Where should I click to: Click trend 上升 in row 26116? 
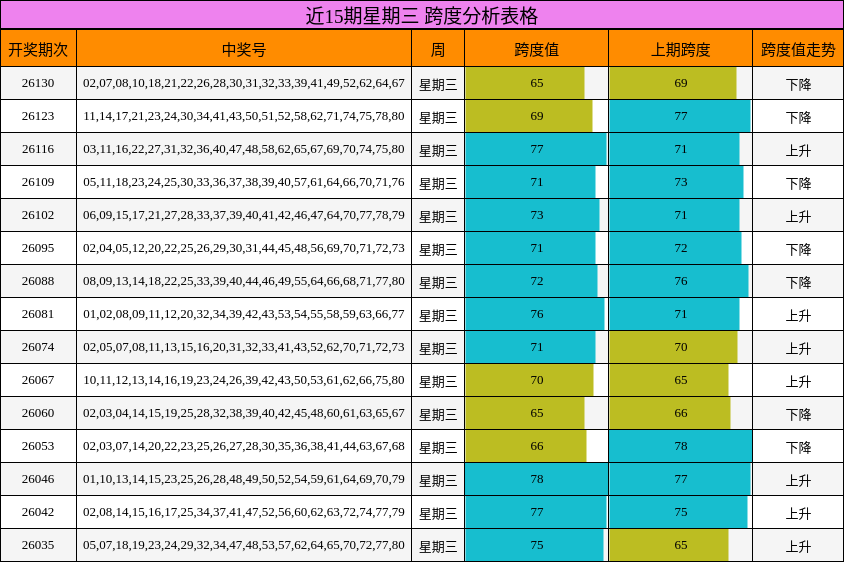click(x=798, y=151)
